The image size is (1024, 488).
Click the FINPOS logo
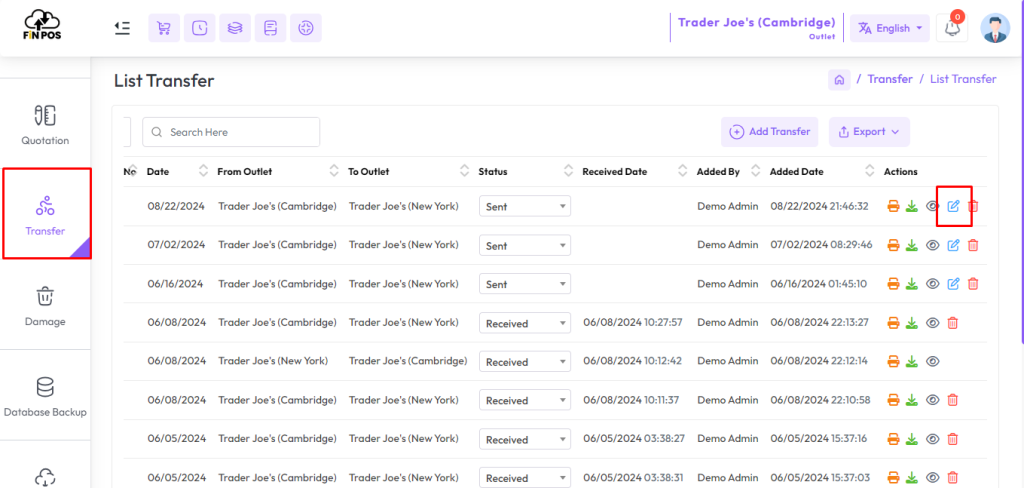tap(42, 24)
